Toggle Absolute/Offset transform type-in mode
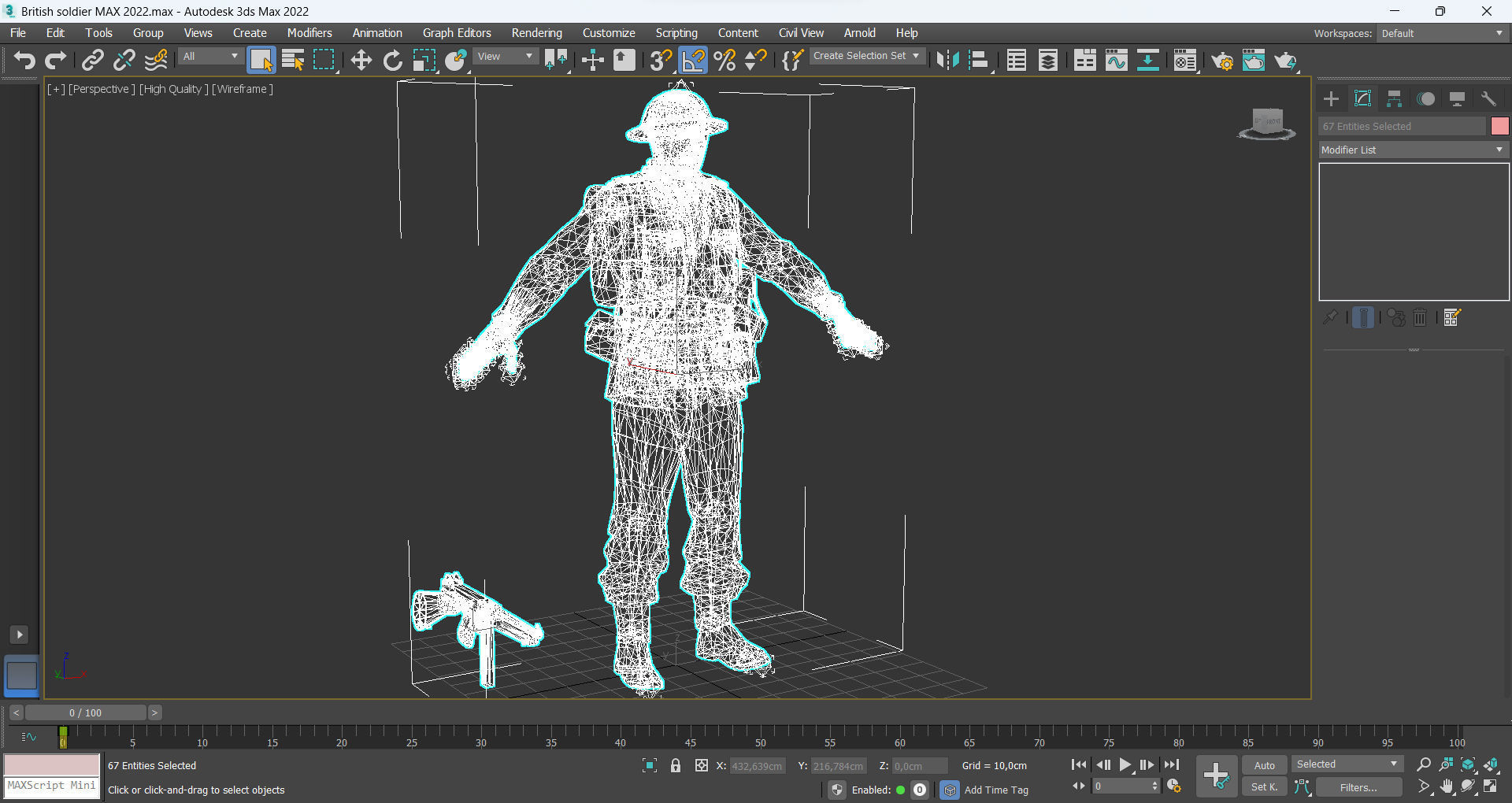The height and width of the screenshot is (803, 1512). [x=702, y=765]
